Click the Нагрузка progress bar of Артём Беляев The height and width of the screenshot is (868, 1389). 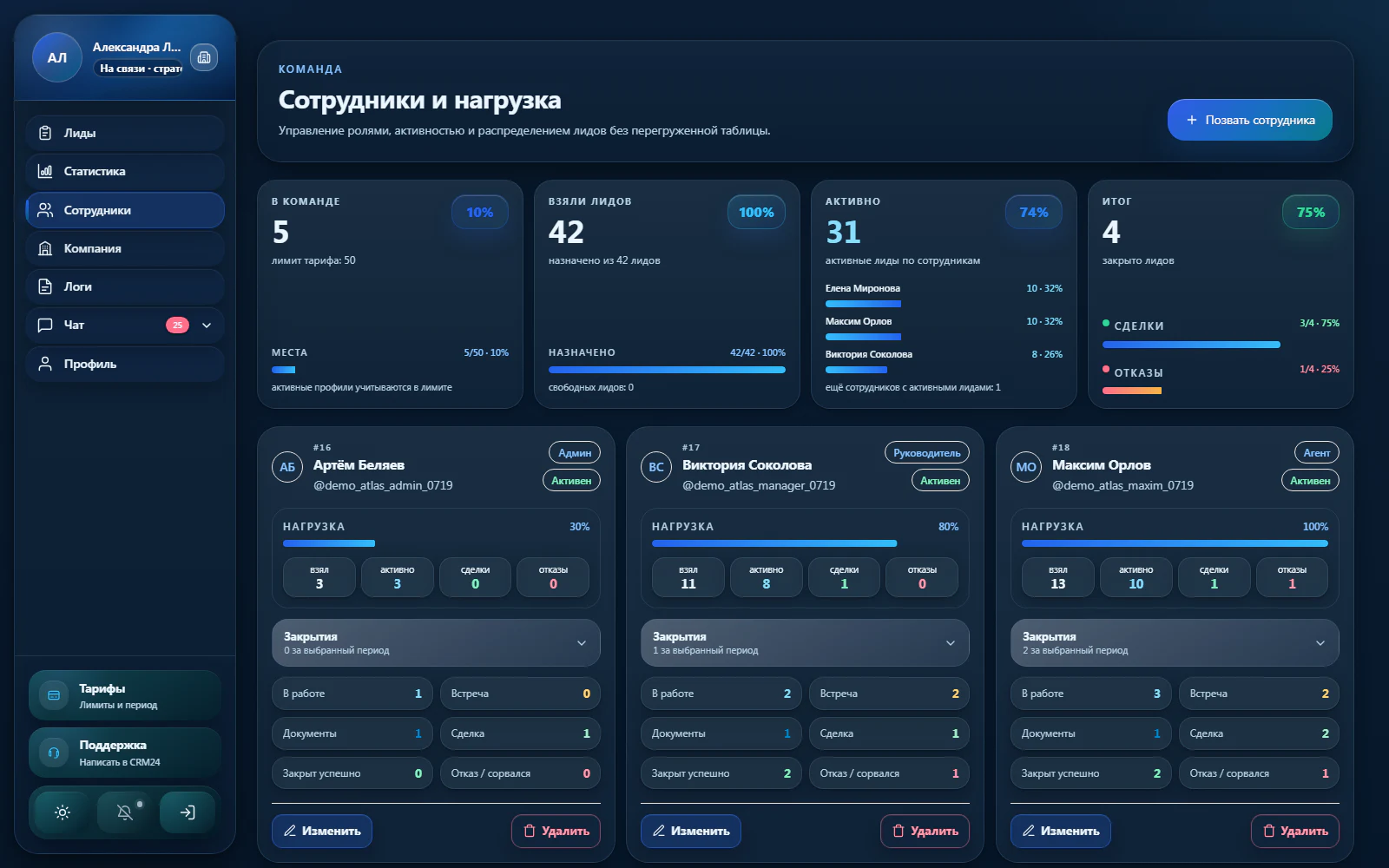436,543
